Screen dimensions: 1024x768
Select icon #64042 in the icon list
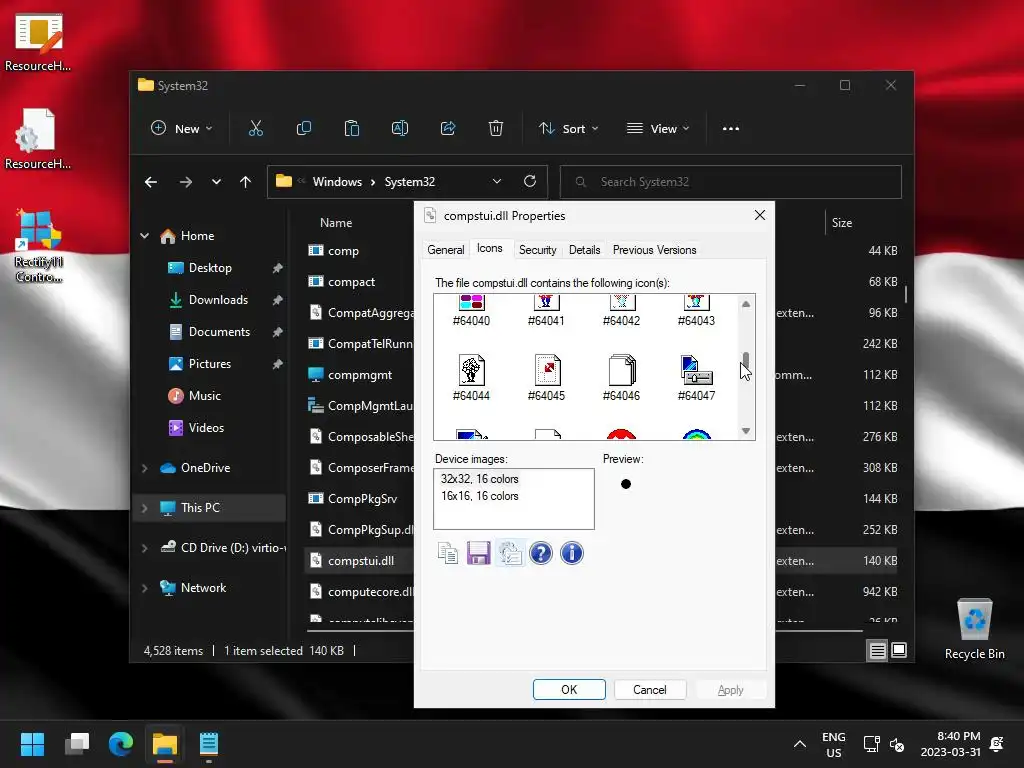click(621, 311)
